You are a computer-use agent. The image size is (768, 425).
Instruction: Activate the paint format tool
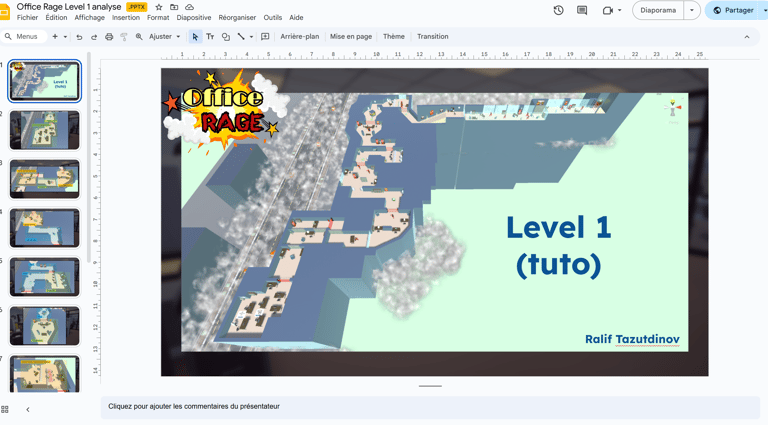(124, 37)
